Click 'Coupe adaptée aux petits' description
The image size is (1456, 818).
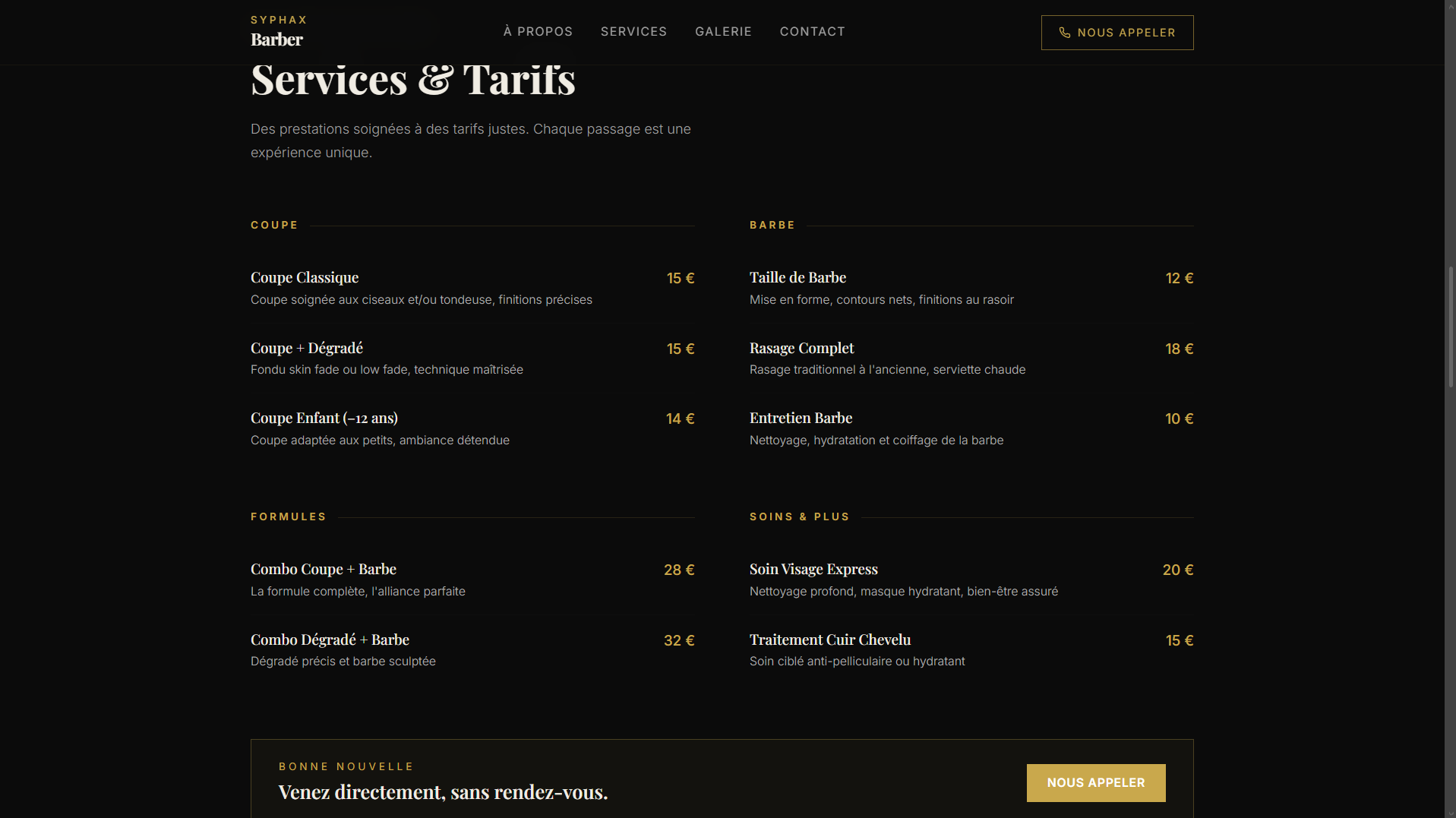380,441
